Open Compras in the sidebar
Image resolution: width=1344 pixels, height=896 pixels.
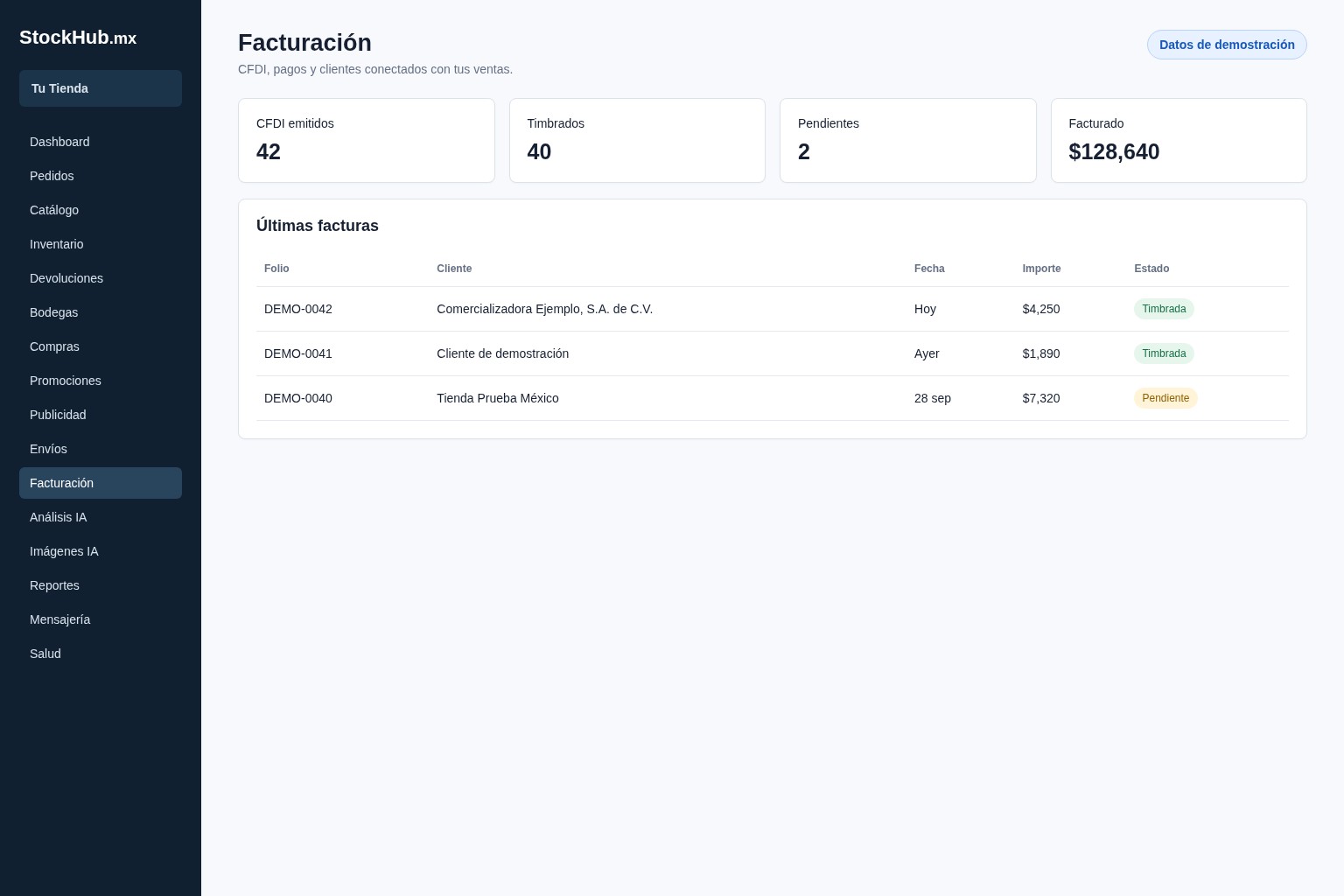(x=101, y=346)
